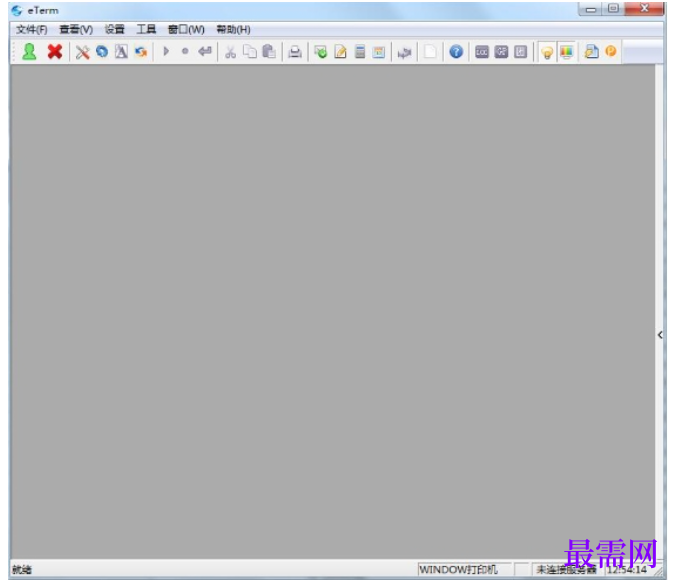
Task: Click the orange-blue swap arrows icon
Action: [x=141, y=52]
